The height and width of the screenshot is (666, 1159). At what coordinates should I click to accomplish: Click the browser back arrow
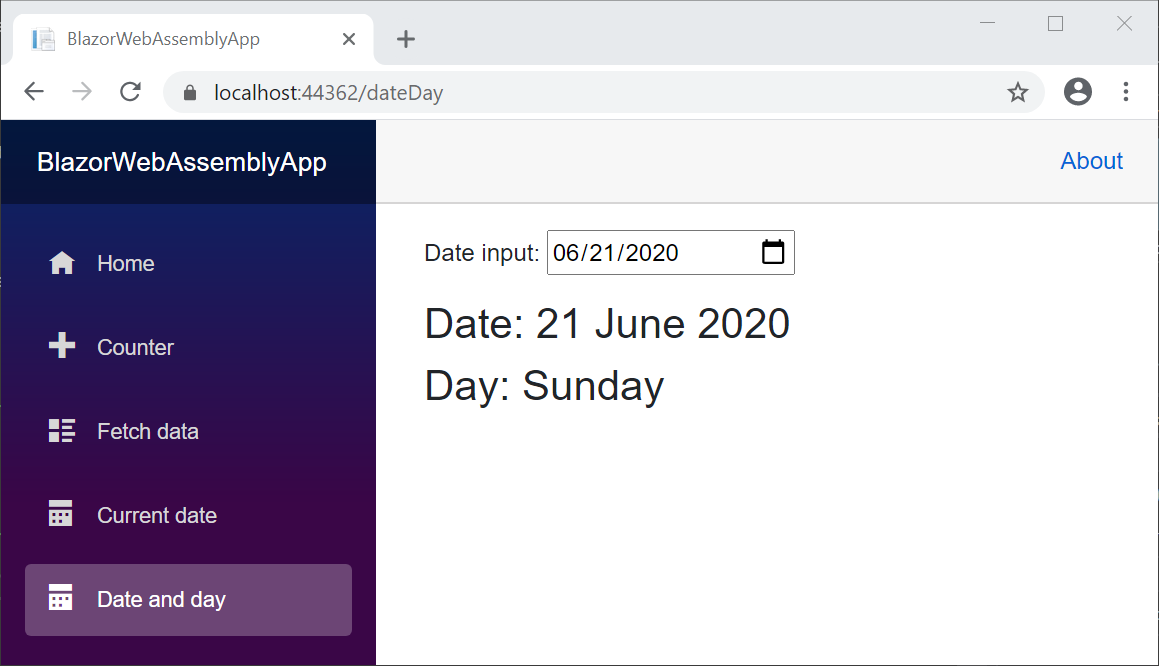pos(33,91)
